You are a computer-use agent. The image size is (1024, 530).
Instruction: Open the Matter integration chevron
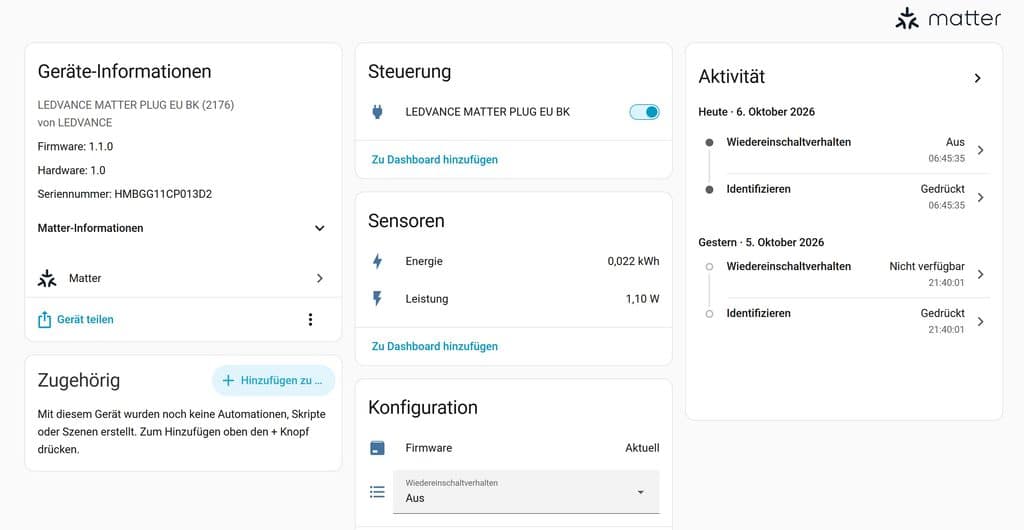(319, 278)
